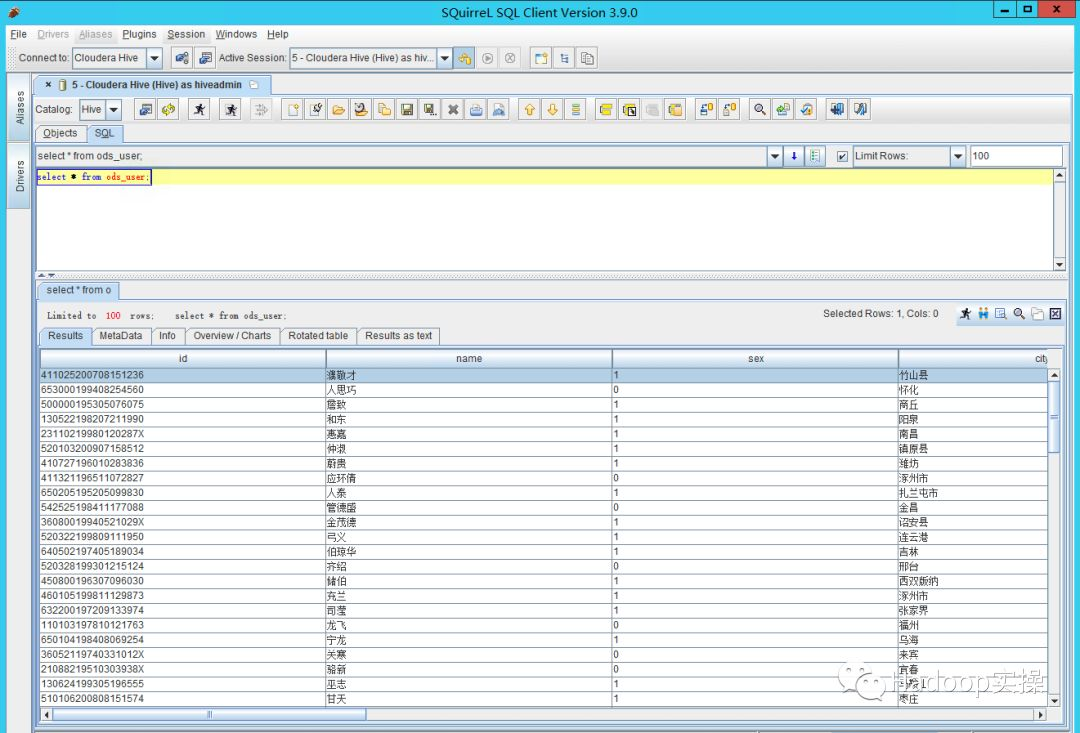The image size is (1080, 733).
Task: Click the id column header
Action: click(x=183, y=358)
